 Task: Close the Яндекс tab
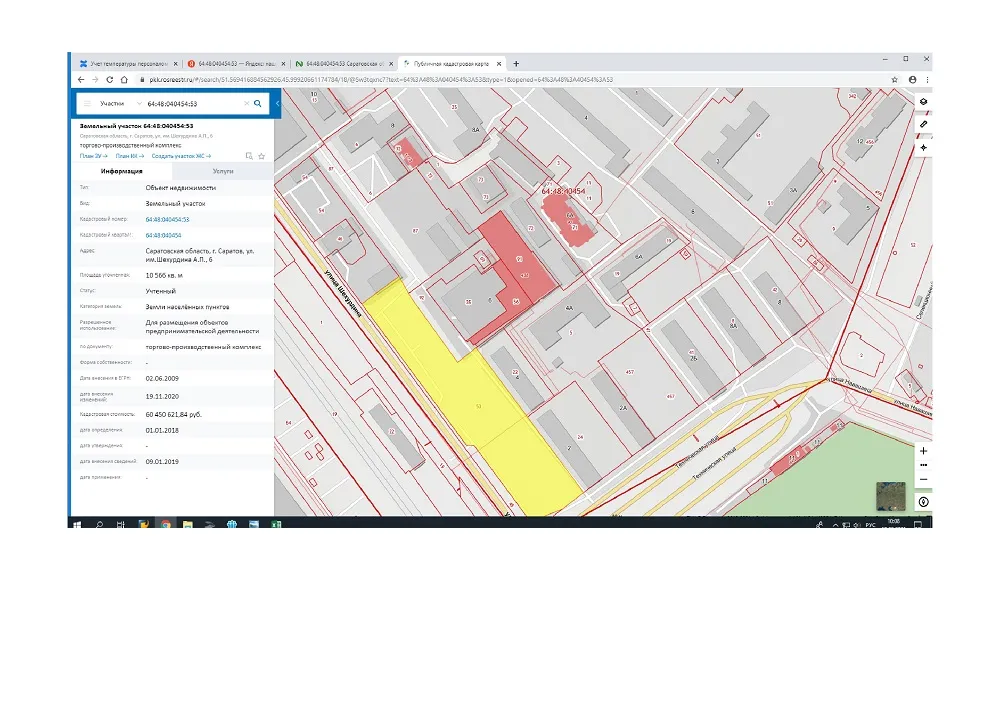point(283,64)
